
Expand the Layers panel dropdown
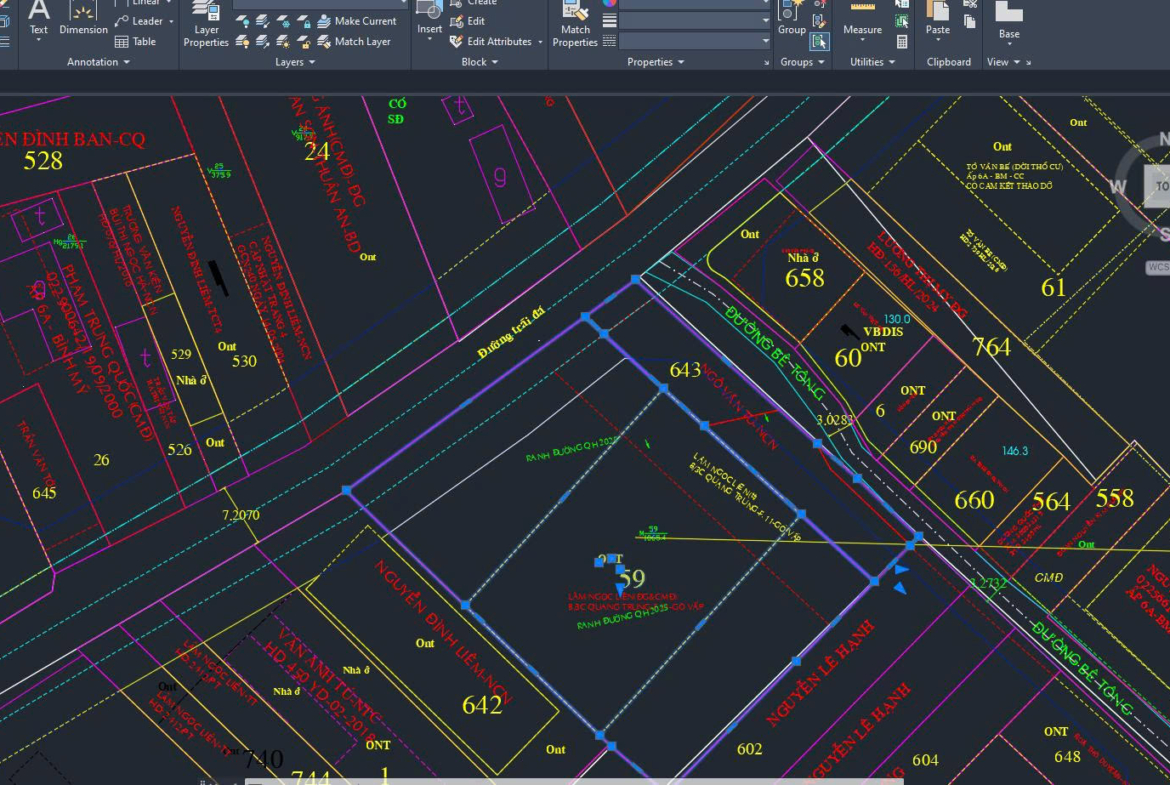(x=295, y=62)
